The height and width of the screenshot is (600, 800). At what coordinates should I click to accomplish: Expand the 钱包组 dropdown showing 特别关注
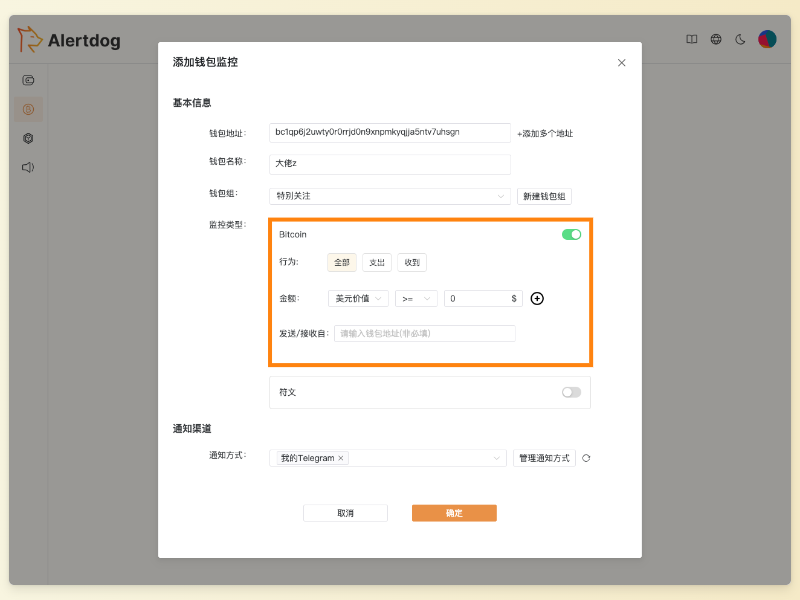(x=390, y=196)
